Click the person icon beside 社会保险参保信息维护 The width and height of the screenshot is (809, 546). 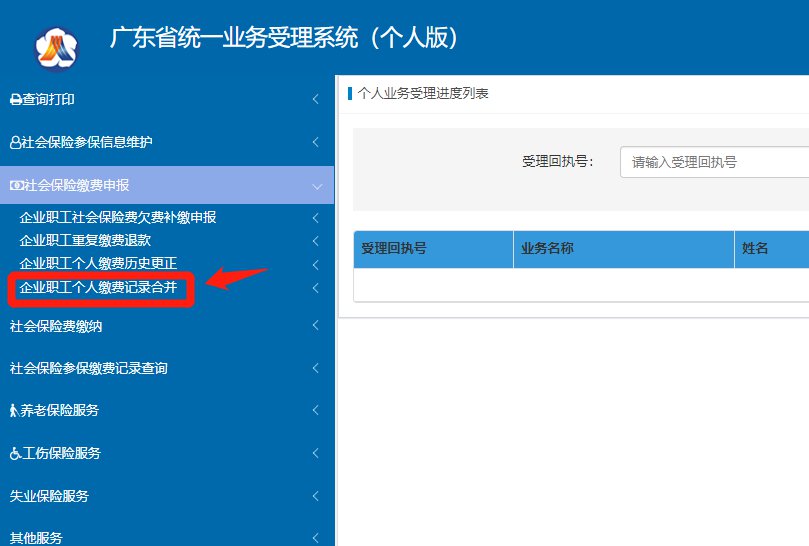click(15, 142)
